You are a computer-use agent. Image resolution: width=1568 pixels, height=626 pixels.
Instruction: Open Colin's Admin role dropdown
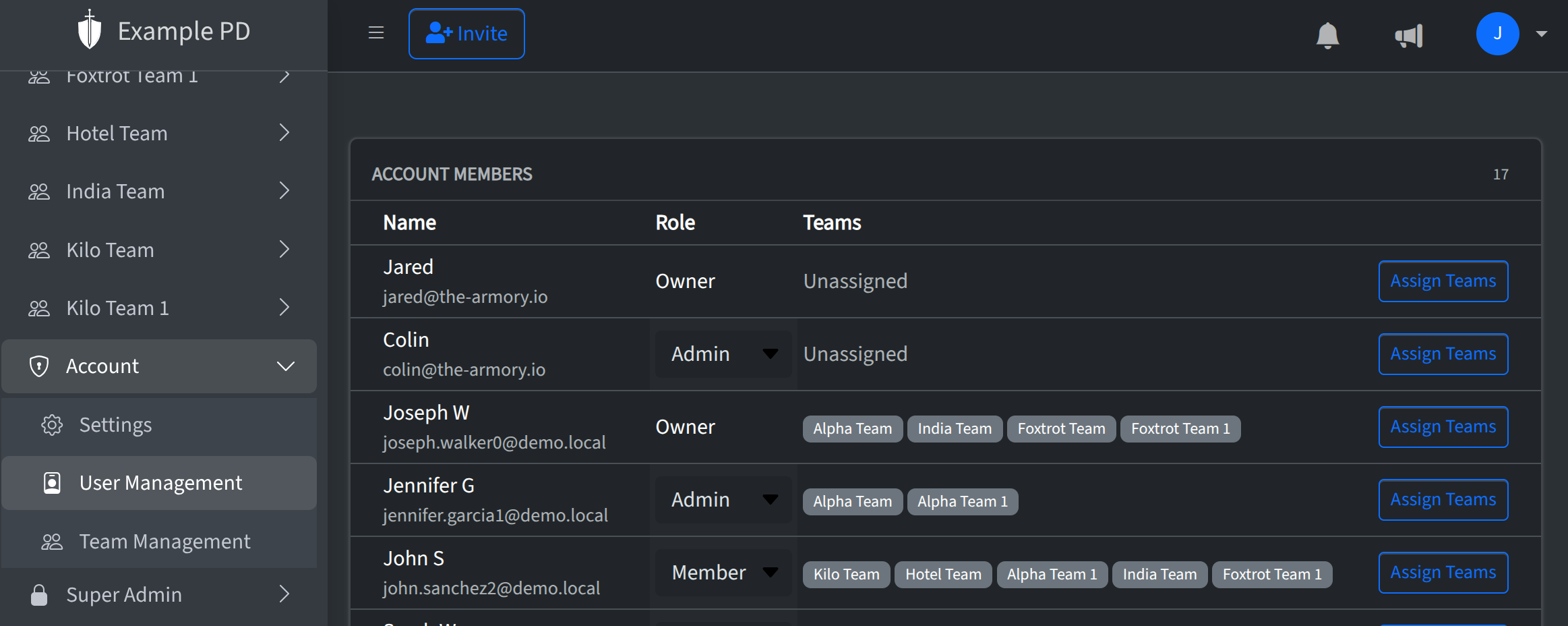click(722, 353)
